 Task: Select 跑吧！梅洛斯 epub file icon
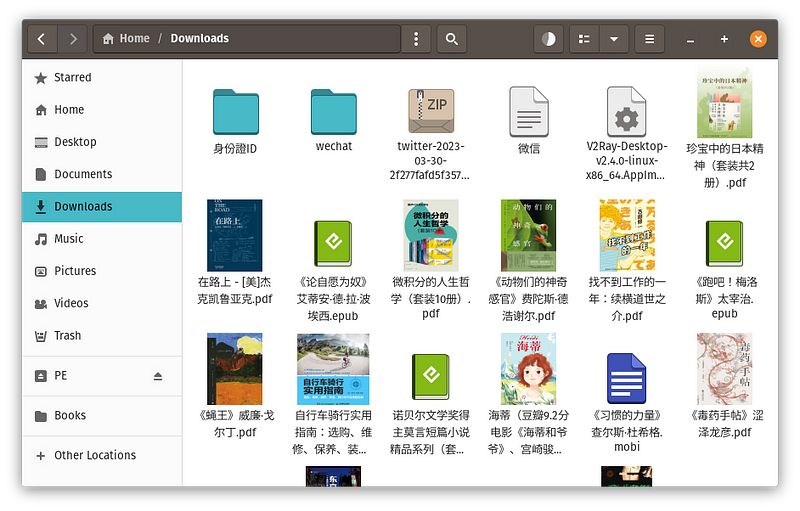724,244
